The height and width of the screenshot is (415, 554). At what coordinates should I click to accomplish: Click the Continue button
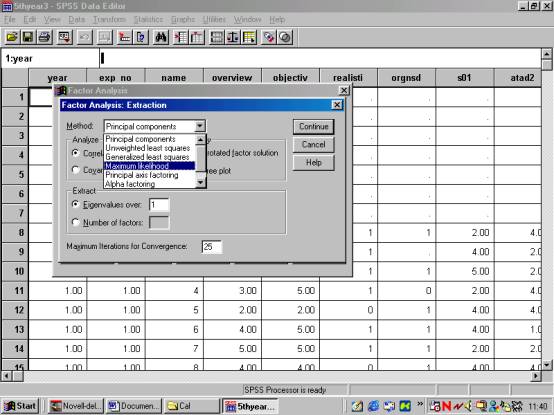pyautogui.click(x=313, y=126)
